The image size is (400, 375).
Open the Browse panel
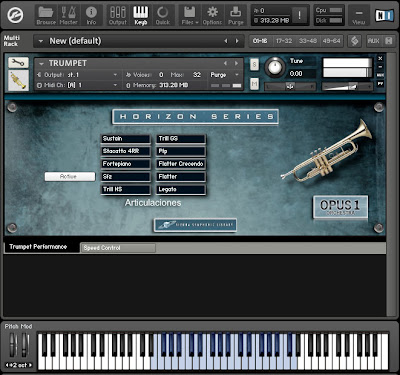[x=46, y=16]
